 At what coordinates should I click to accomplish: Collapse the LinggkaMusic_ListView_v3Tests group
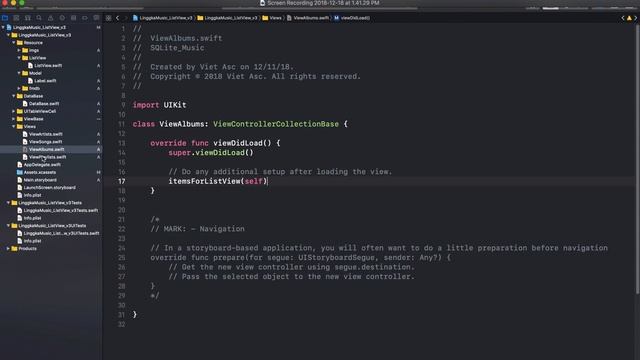9,202
